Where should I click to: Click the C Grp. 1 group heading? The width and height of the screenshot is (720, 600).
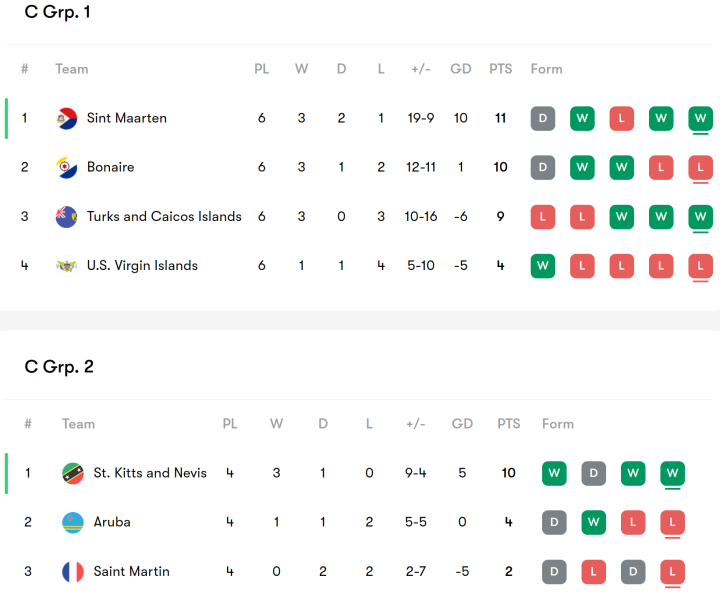pos(58,13)
